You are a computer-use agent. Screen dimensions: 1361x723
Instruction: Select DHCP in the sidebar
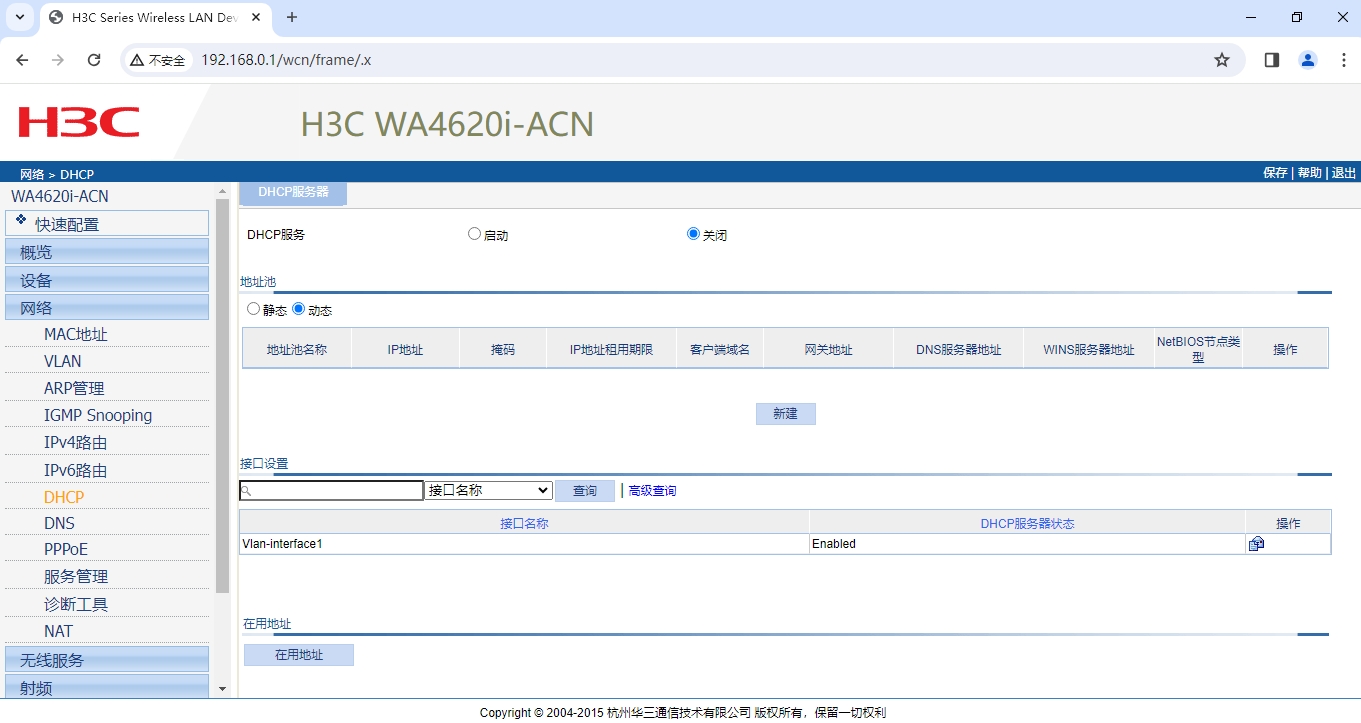[x=64, y=497]
